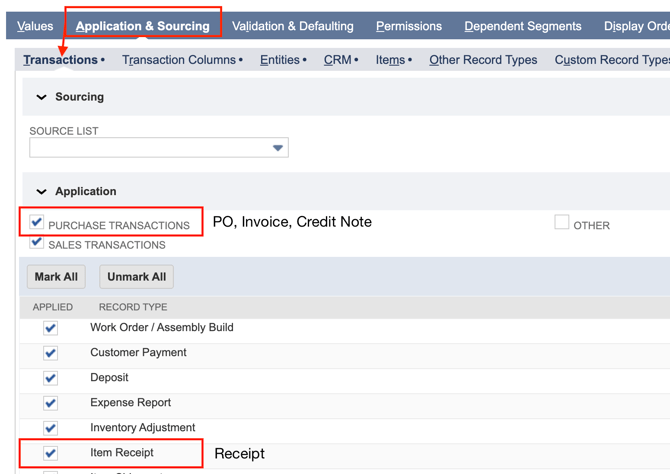The height and width of the screenshot is (474, 670).
Task: Select the Transactions subtab
Action: coord(61,60)
